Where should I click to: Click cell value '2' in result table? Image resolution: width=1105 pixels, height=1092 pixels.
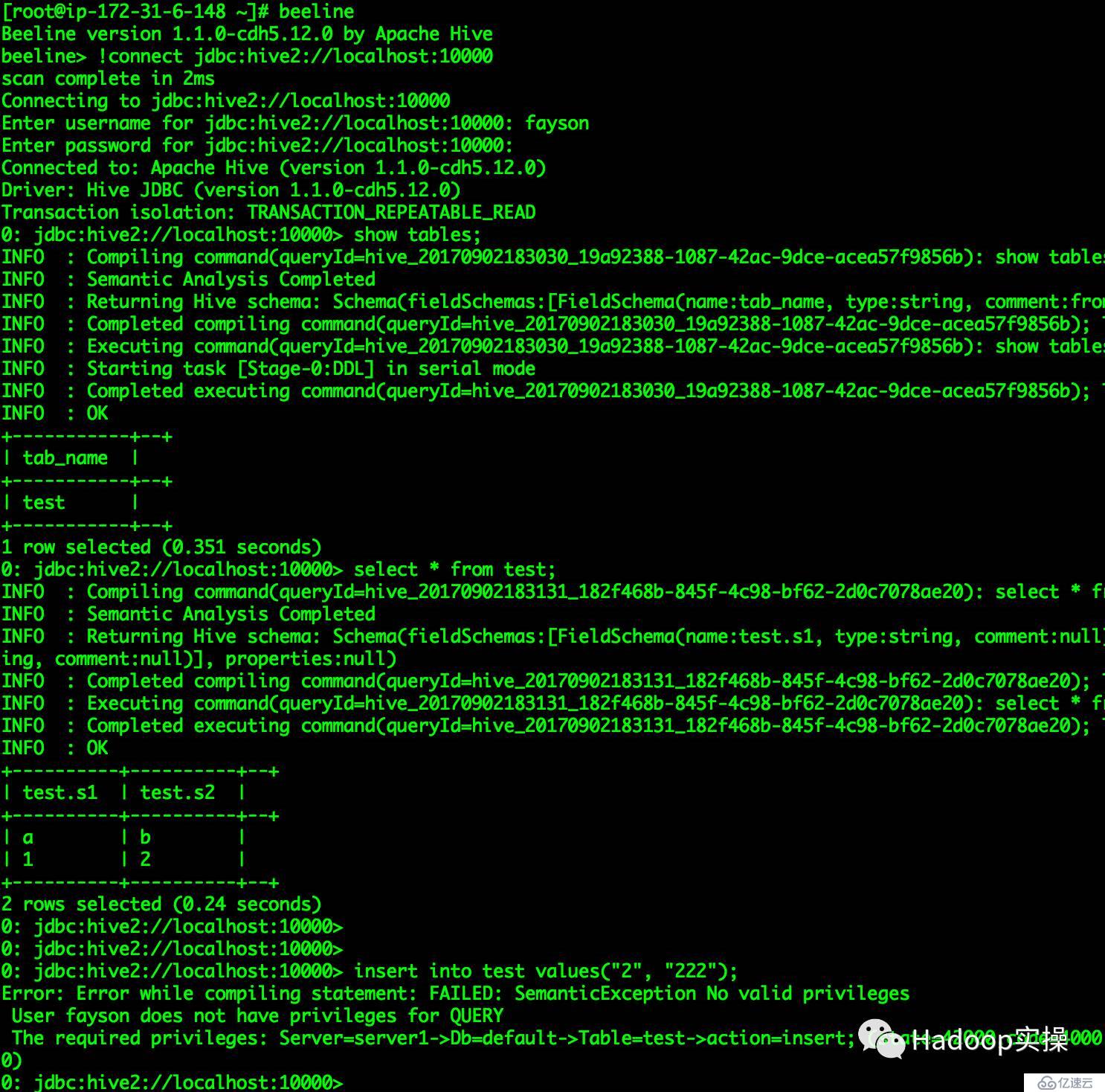(145, 860)
